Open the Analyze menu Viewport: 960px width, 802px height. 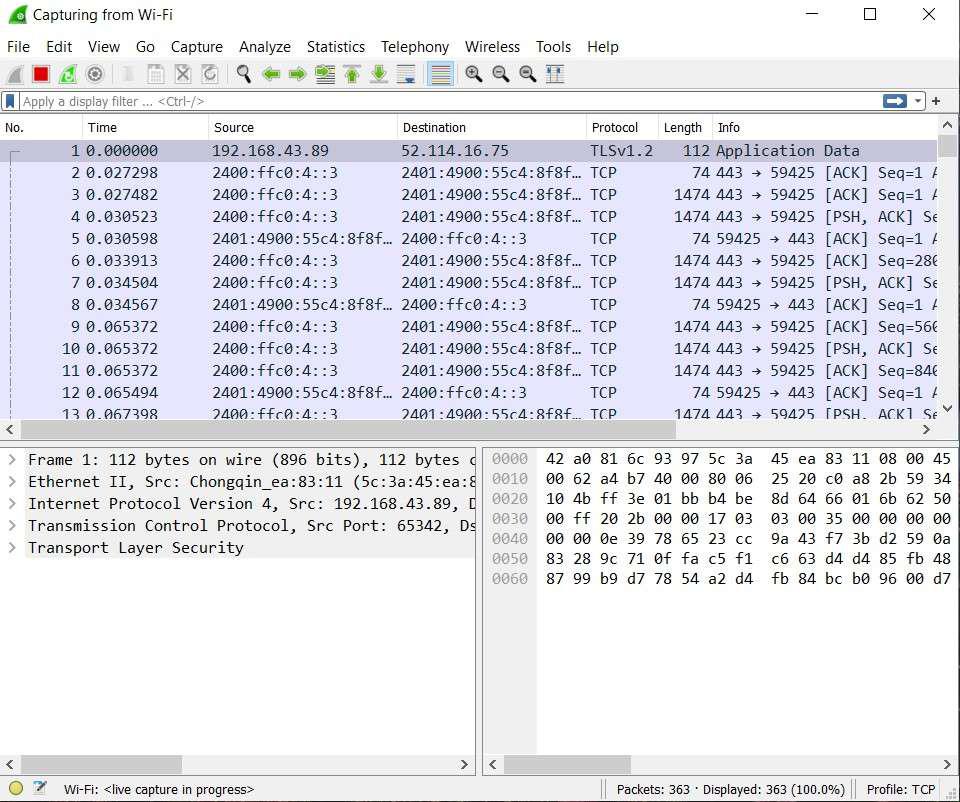[265, 47]
